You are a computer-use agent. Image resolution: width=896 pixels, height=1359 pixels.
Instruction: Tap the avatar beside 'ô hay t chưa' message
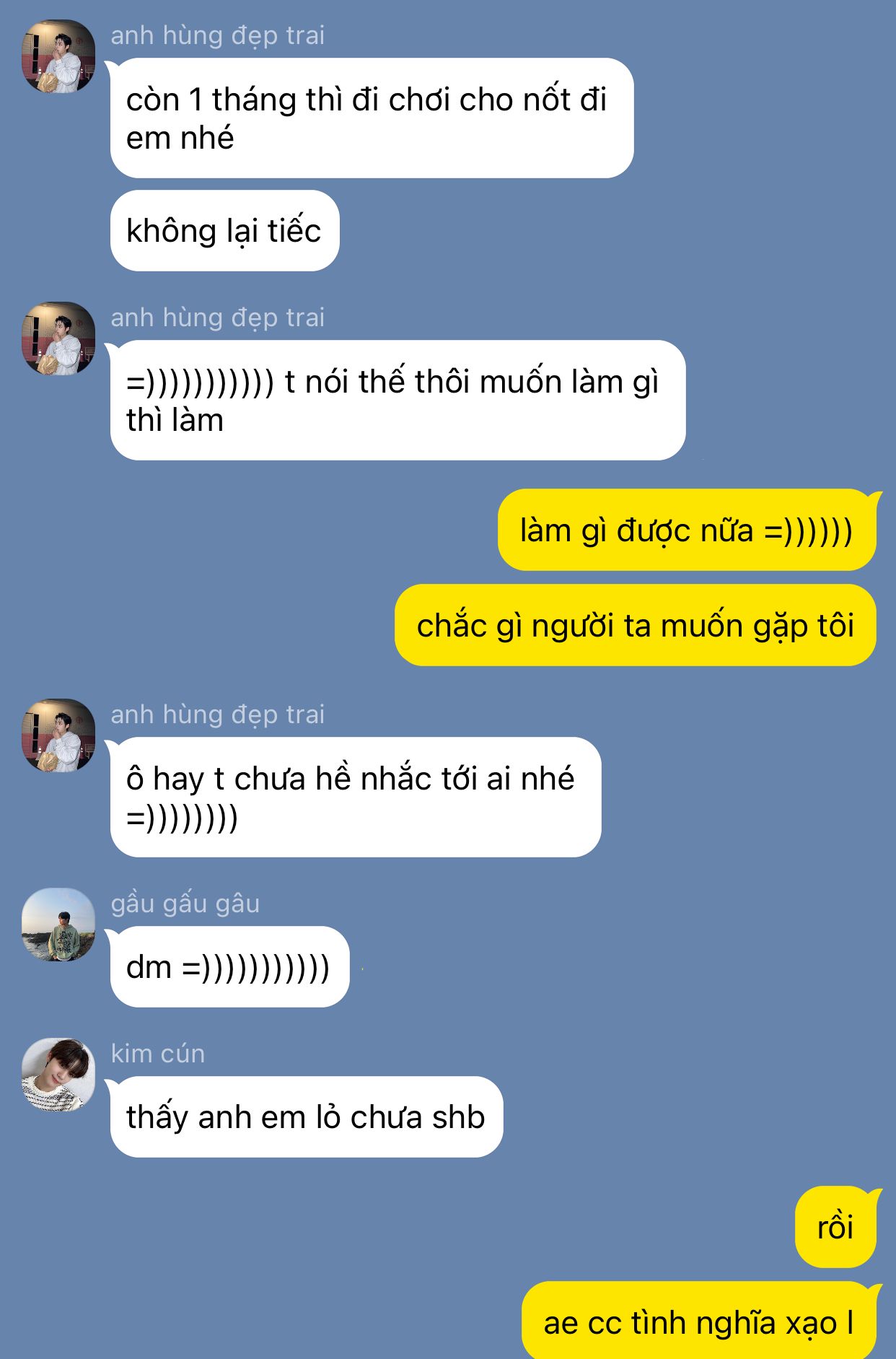coord(58,735)
